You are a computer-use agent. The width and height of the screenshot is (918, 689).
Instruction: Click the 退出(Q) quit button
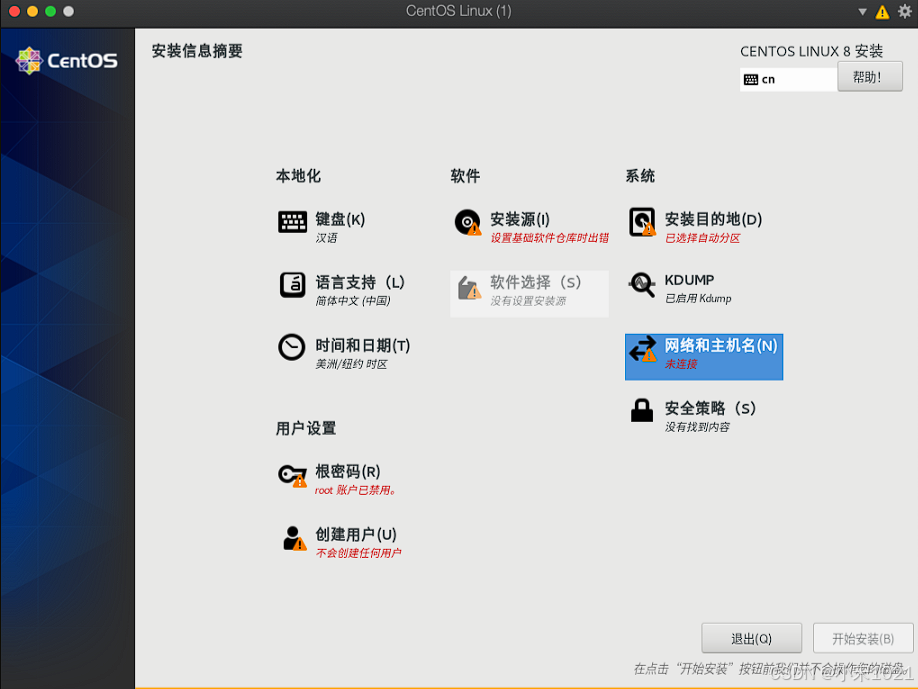click(x=752, y=638)
